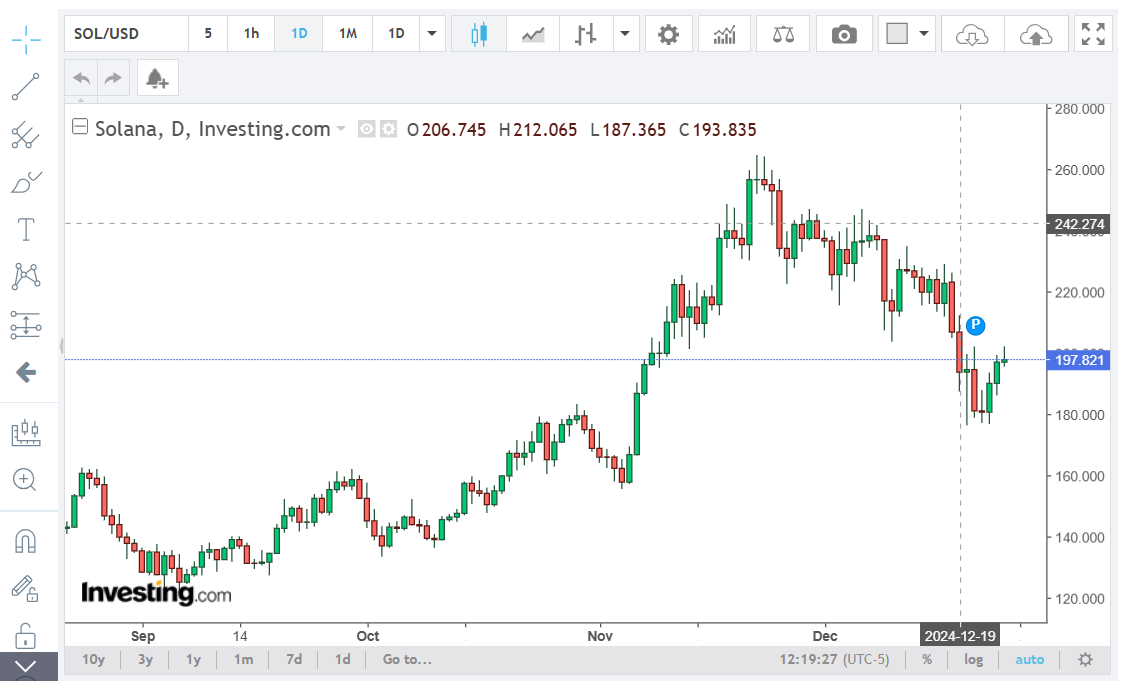This screenshot has height=689, width=1142.
Task: Select the crosshair cursor tool
Action: pyautogui.click(x=25, y=39)
